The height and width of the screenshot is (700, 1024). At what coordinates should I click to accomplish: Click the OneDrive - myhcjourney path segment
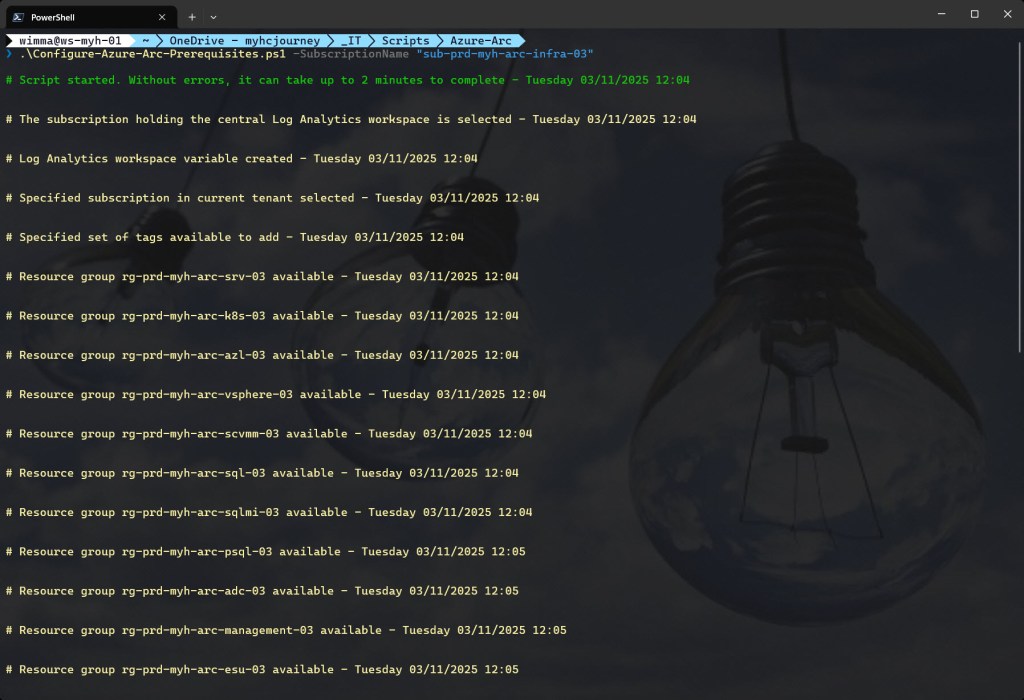(244, 41)
